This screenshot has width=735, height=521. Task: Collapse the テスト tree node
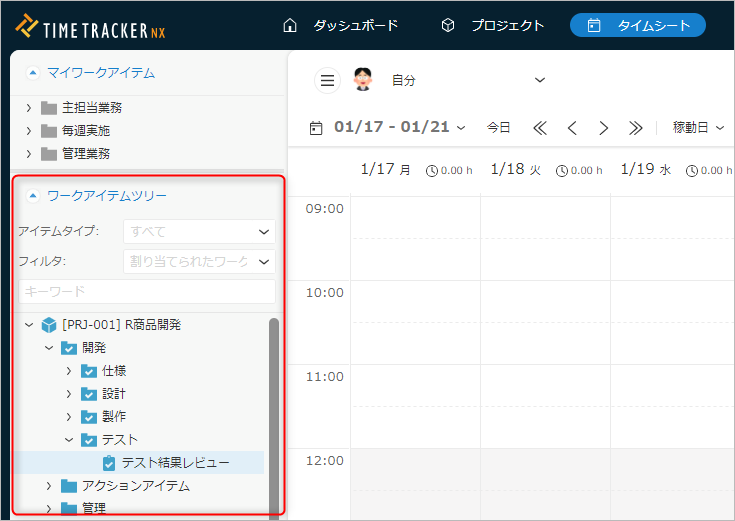(x=69, y=440)
